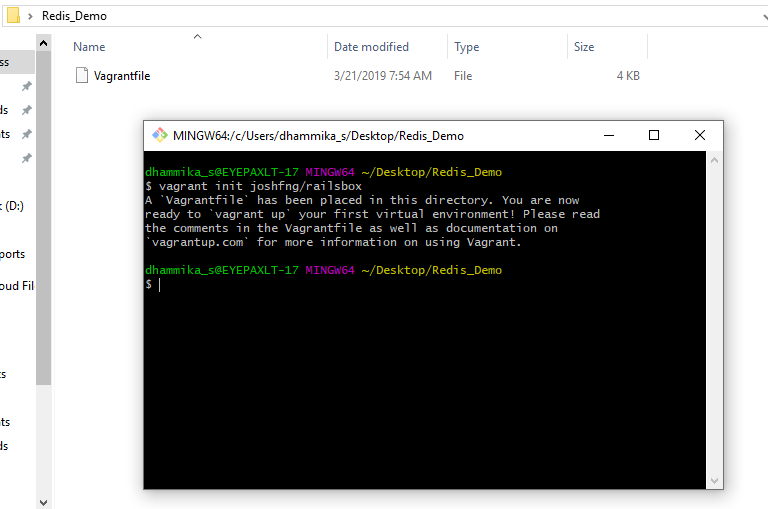Minimize the MINGW64 terminal window
Image resolution: width=768 pixels, height=509 pixels.
point(609,135)
